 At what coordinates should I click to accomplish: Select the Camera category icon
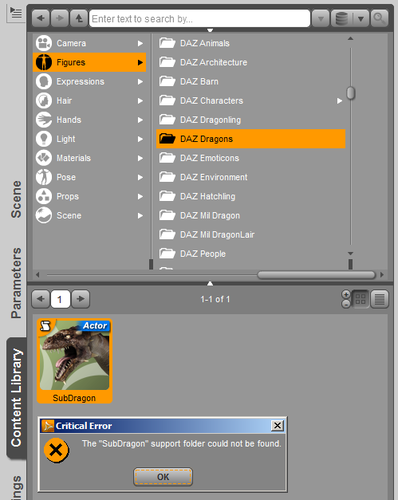[44, 43]
